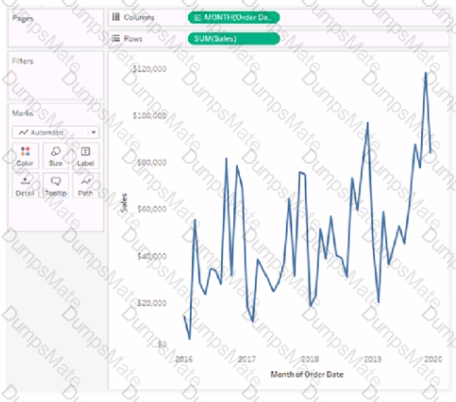Click the Rows shelf icon
The width and height of the screenshot is (456, 402).
pos(116,38)
